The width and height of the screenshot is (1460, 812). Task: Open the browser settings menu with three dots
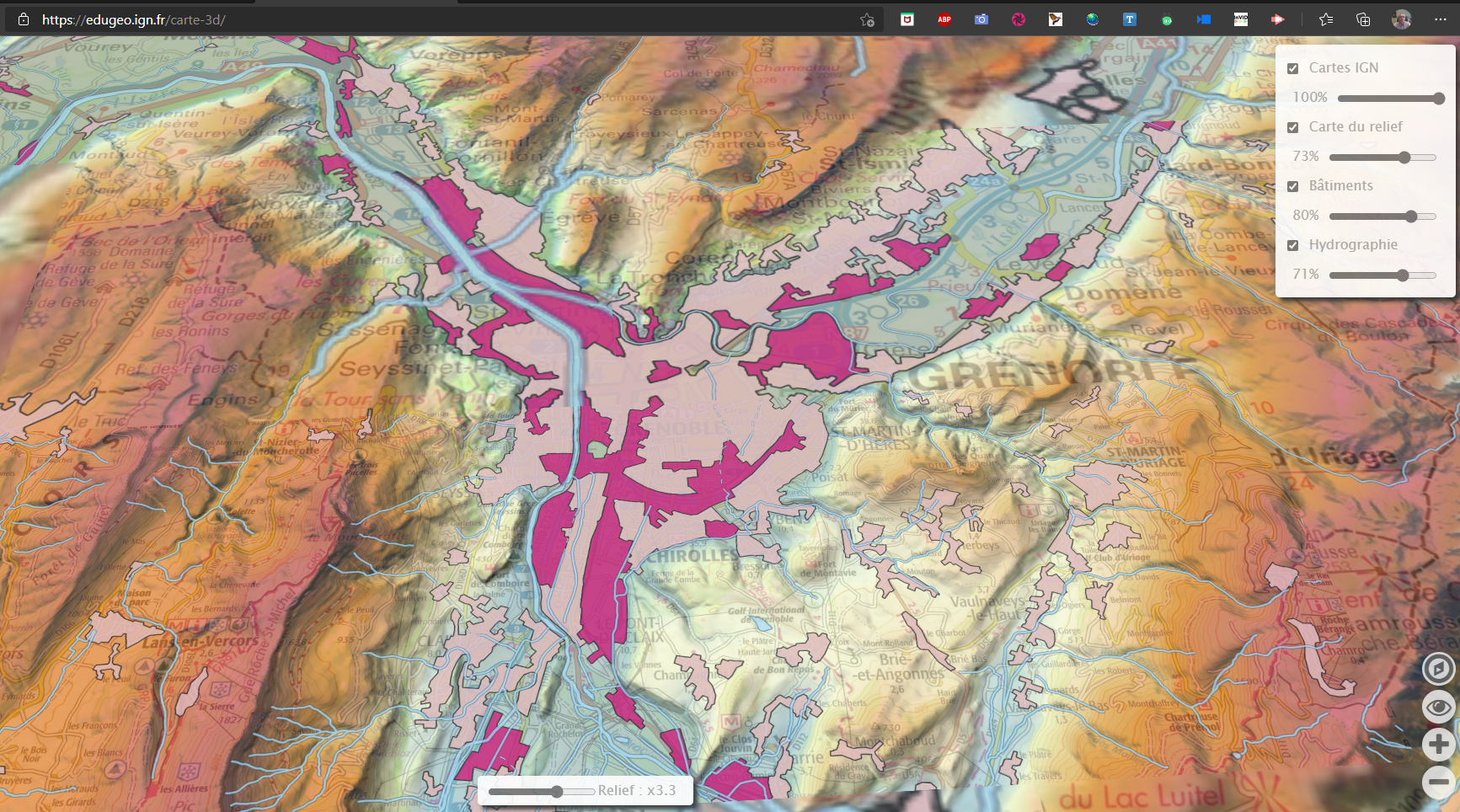[x=1442, y=19]
